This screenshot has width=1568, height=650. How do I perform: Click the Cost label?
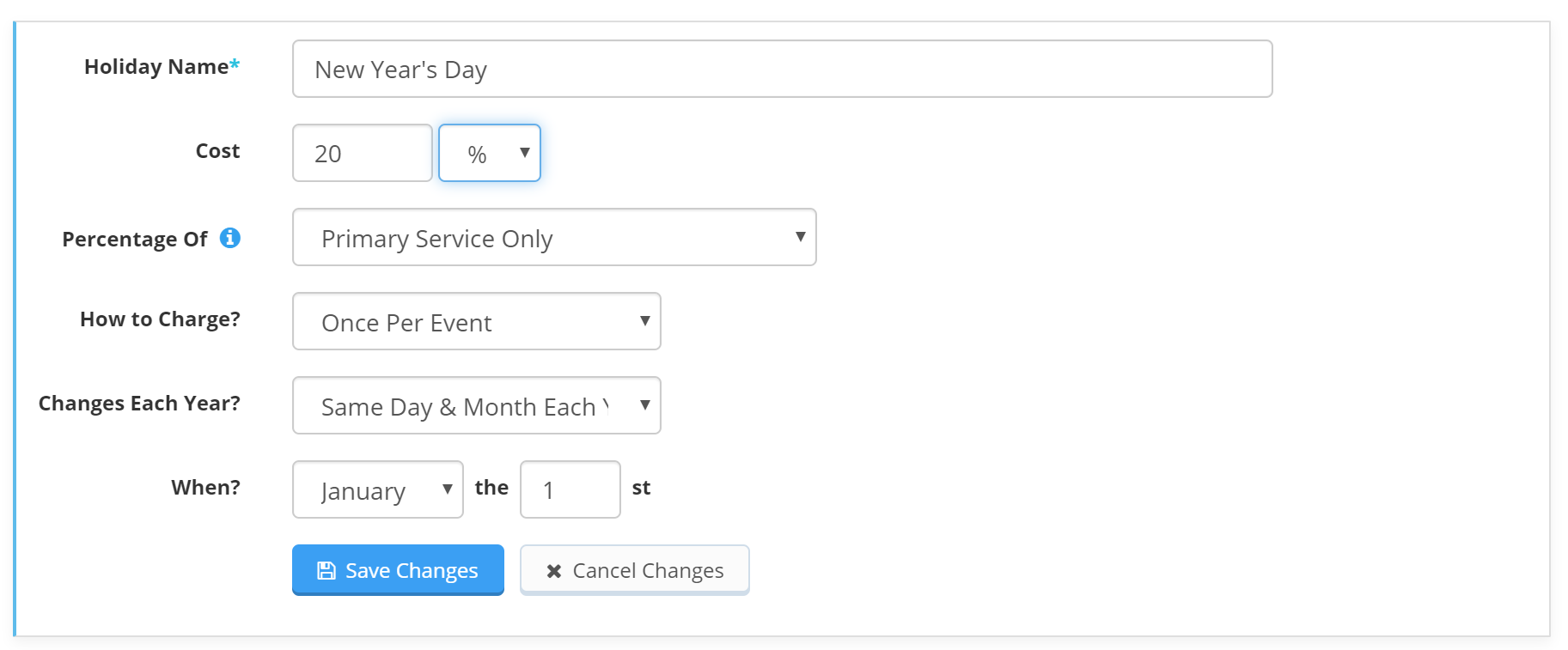pyautogui.click(x=217, y=151)
